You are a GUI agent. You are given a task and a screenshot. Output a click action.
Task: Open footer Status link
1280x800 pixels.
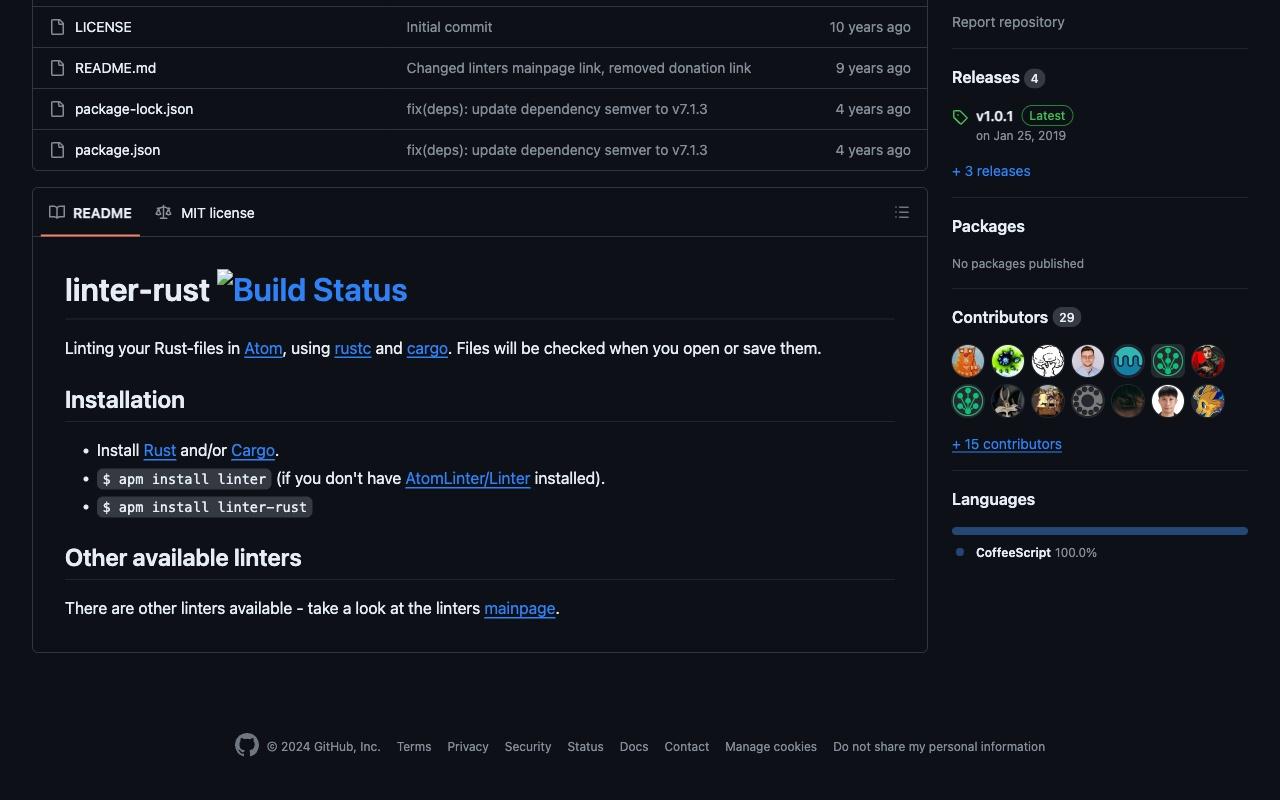(x=585, y=747)
